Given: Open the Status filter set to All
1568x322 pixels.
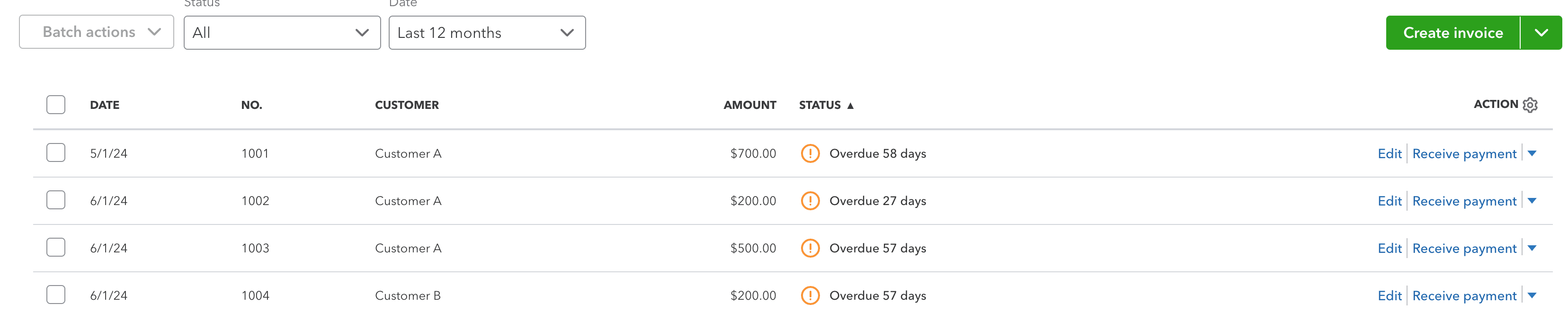Looking at the screenshot, I should pos(282,32).
